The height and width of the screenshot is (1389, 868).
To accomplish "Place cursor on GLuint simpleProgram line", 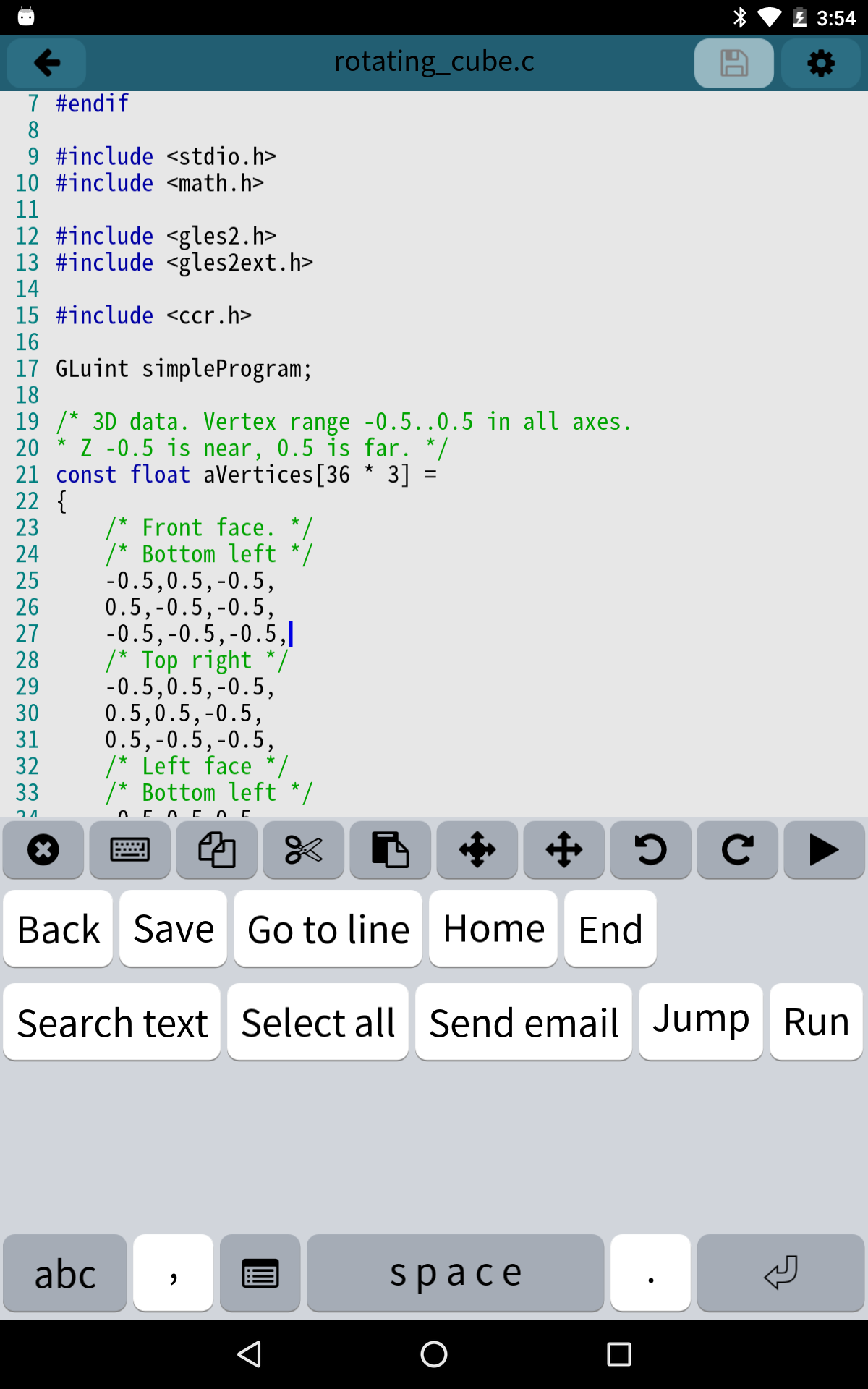I will 184,369.
